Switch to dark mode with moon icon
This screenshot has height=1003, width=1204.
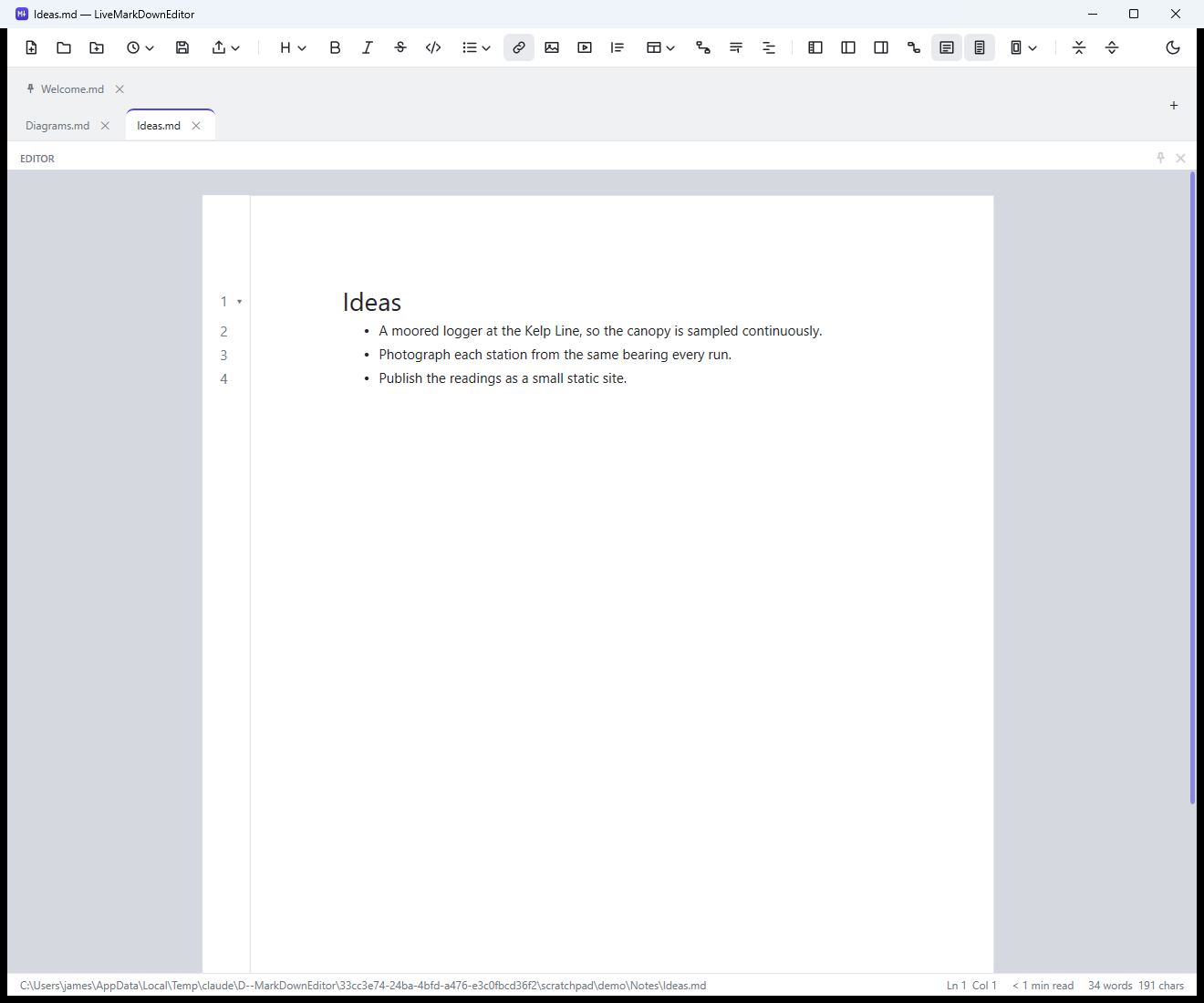[x=1173, y=47]
